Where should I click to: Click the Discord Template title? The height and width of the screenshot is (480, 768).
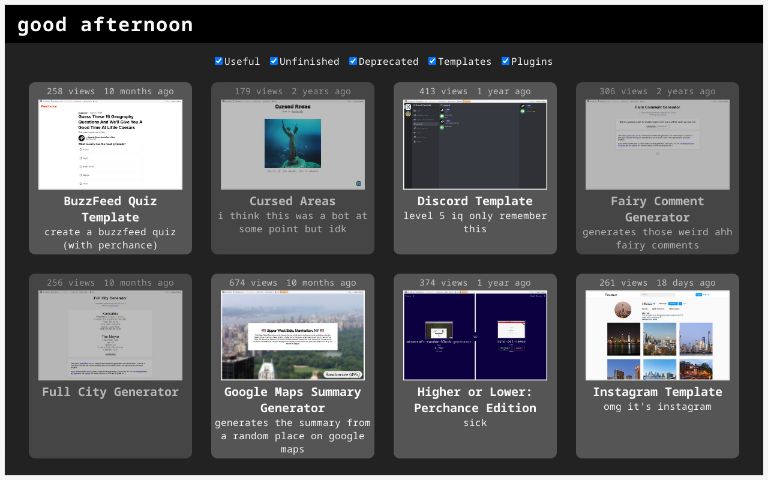pos(475,201)
